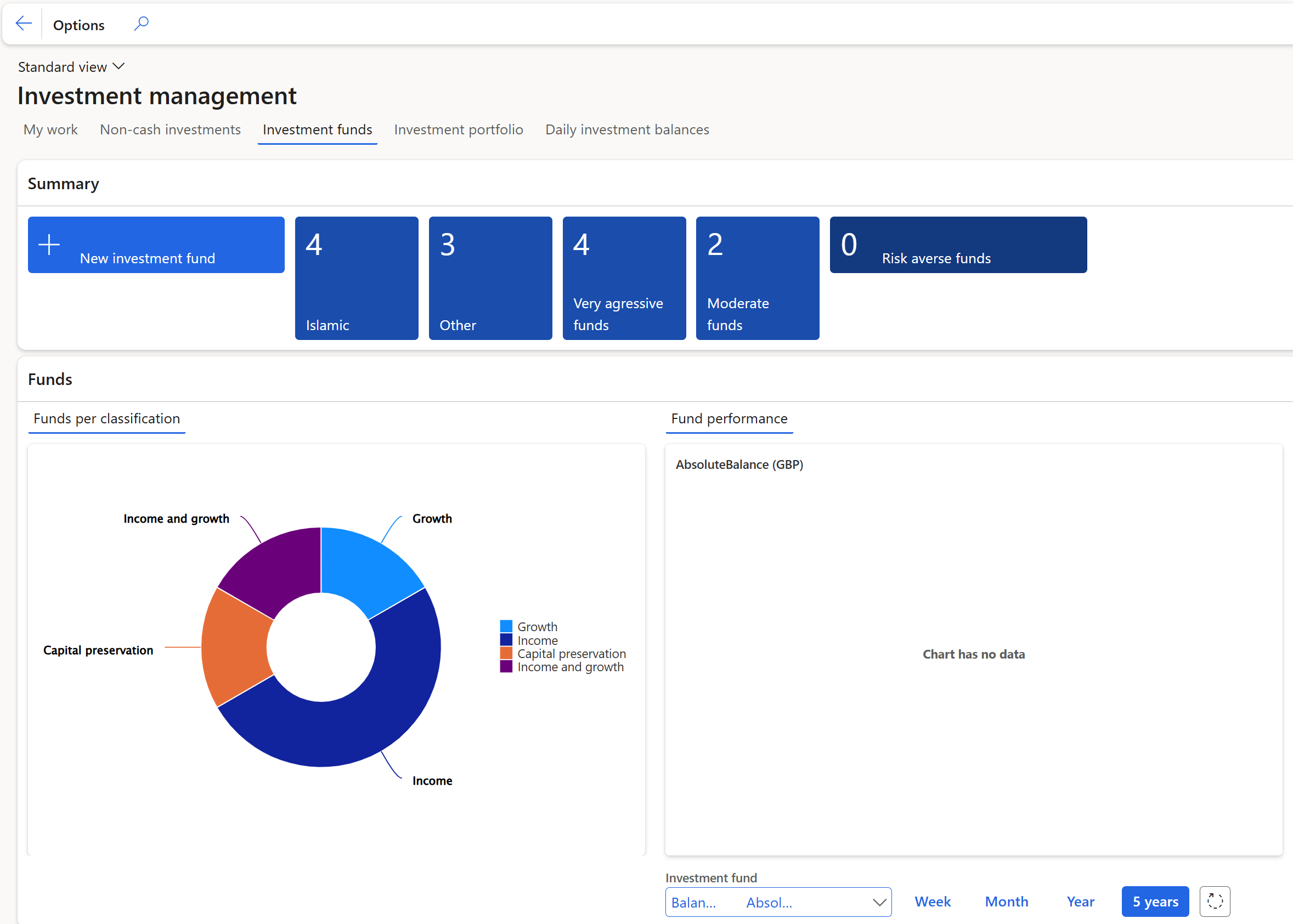
Task: Set chart range to Month
Action: click(1006, 902)
